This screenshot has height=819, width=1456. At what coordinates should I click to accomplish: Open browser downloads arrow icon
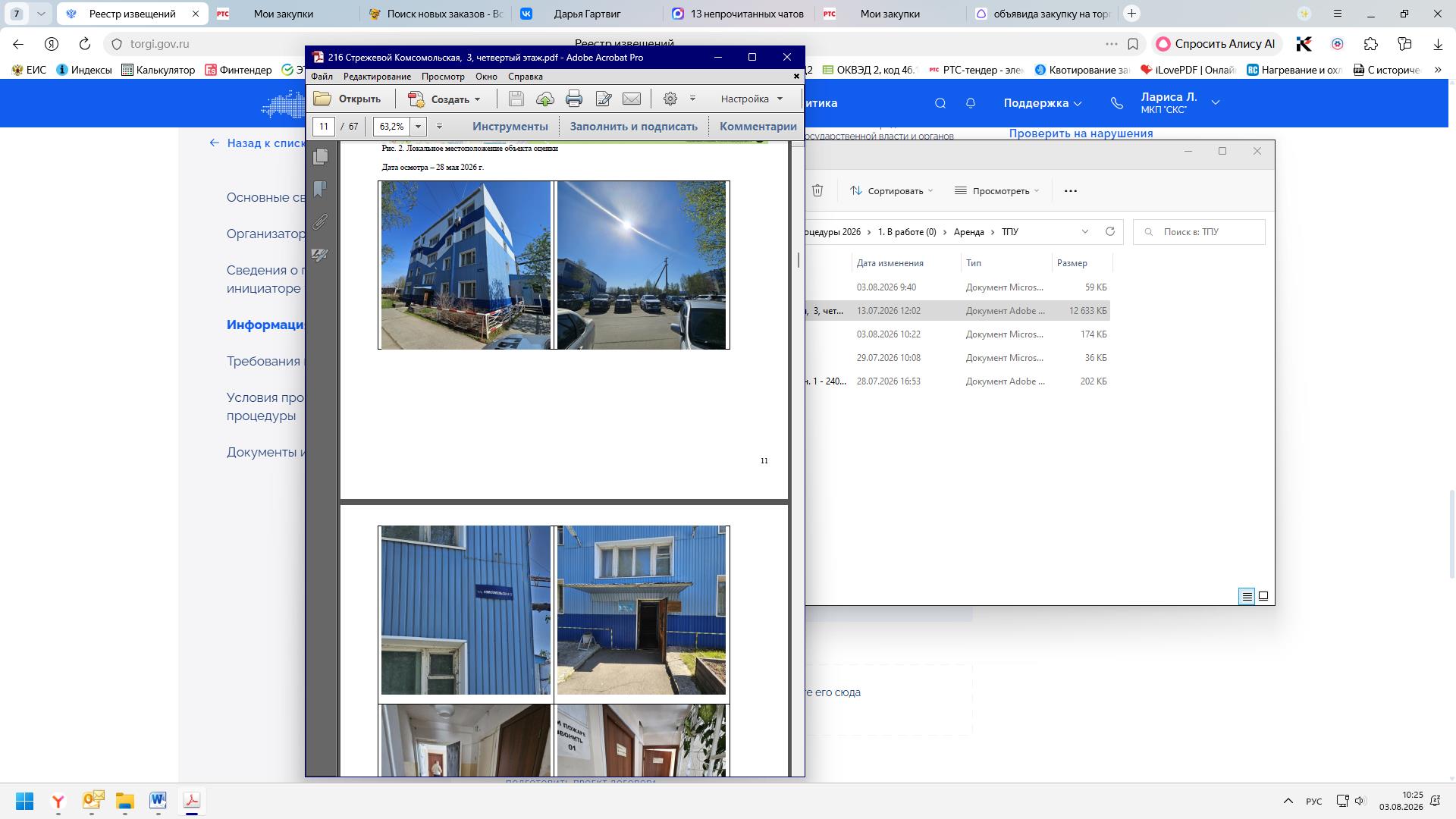pyautogui.click(x=1438, y=44)
